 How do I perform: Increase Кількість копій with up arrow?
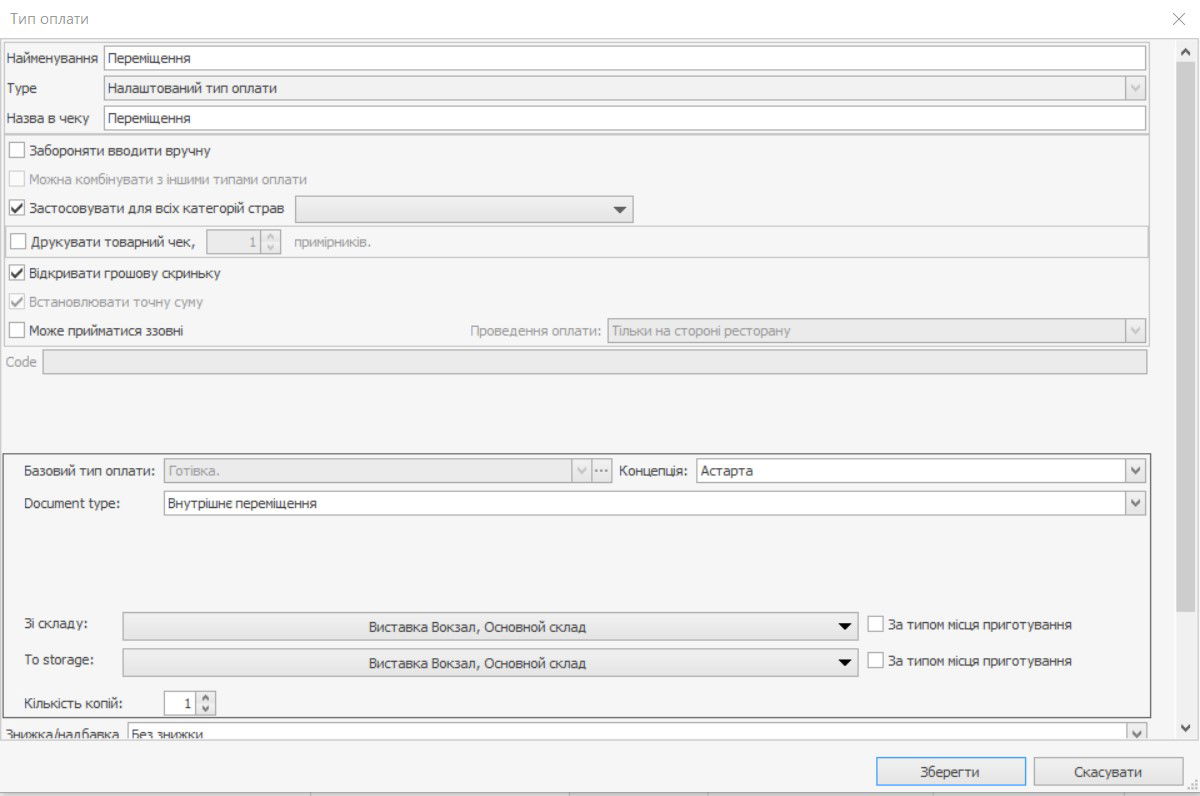tap(206, 698)
